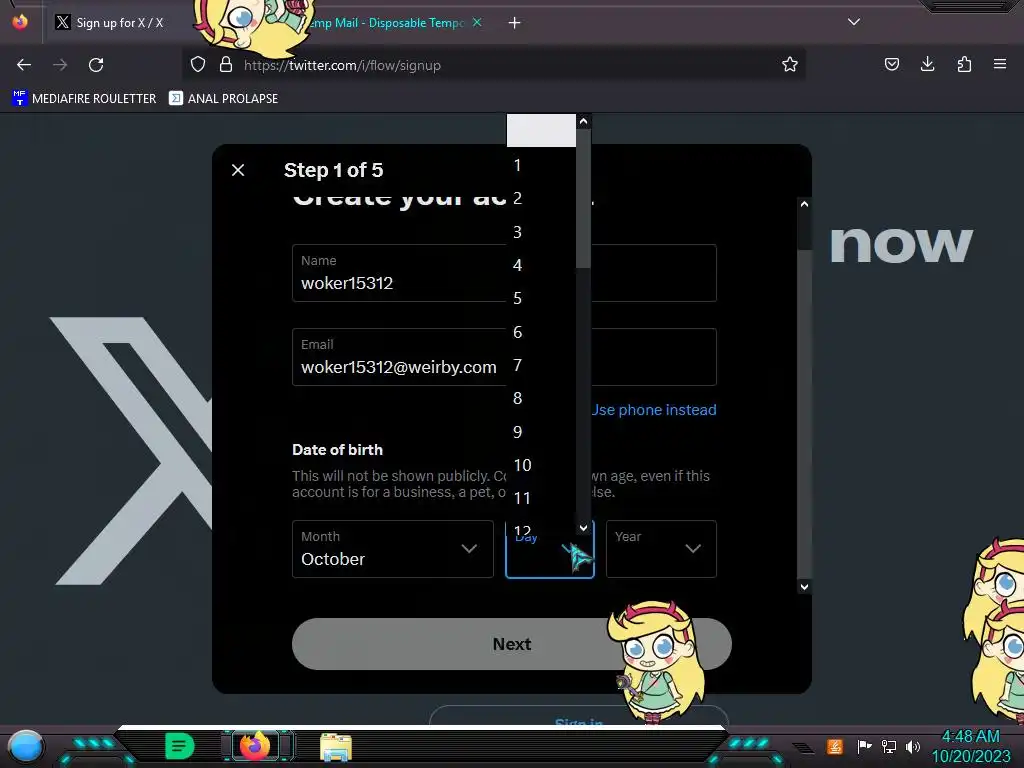Click day list scroll up arrow
The width and height of the screenshot is (1024, 768).
584,121
